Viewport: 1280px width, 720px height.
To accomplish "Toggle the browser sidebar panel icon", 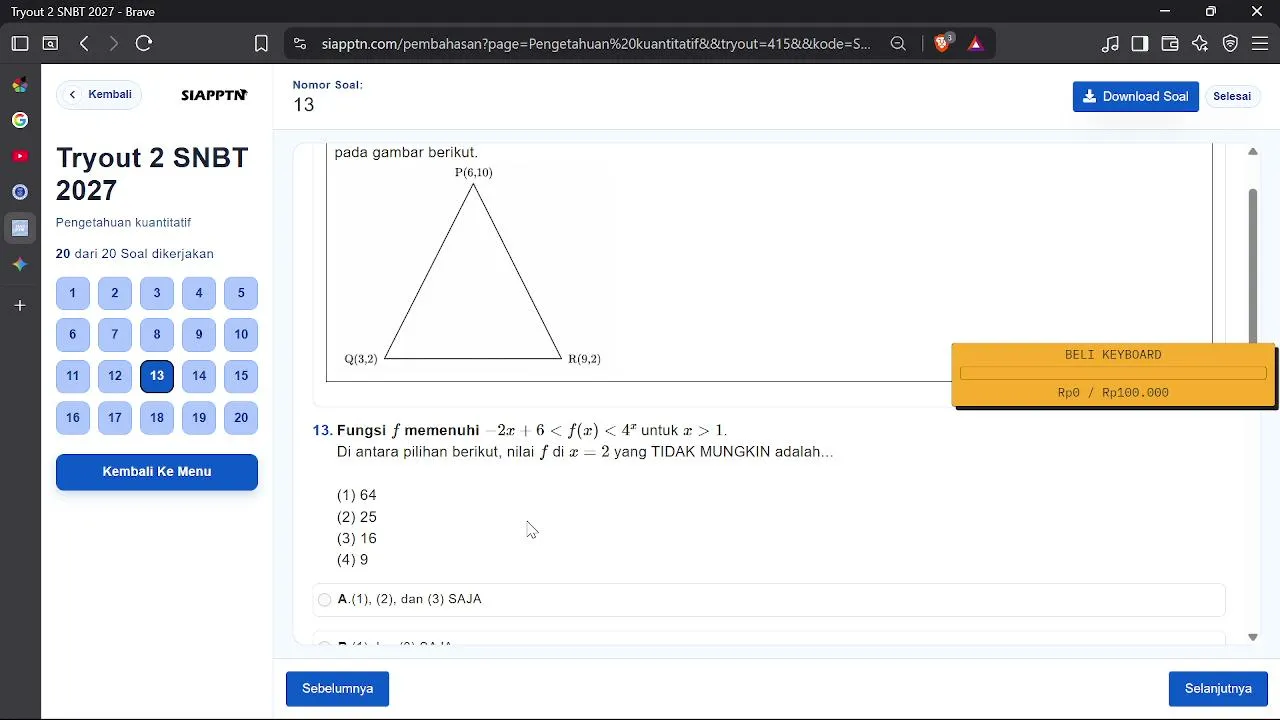I will pyautogui.click(x=20, y=44).
